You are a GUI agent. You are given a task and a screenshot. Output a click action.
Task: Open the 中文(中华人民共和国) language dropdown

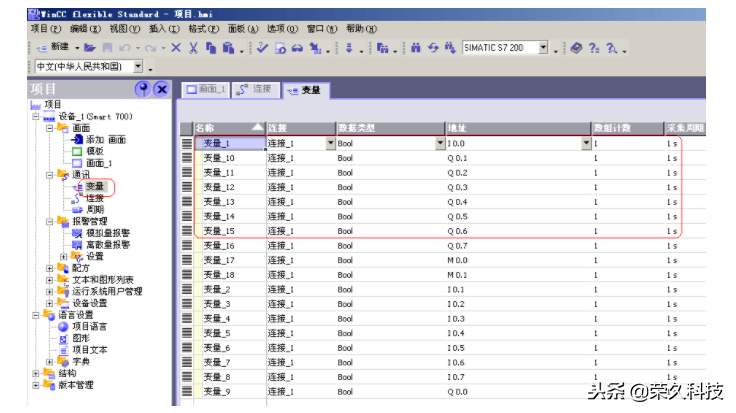[x=137, y=67]
